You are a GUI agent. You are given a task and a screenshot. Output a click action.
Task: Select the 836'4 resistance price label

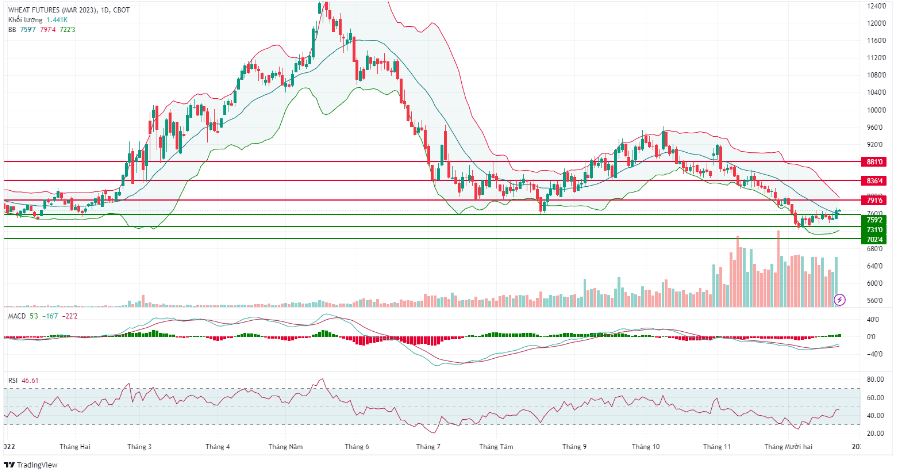click(874, 180)
